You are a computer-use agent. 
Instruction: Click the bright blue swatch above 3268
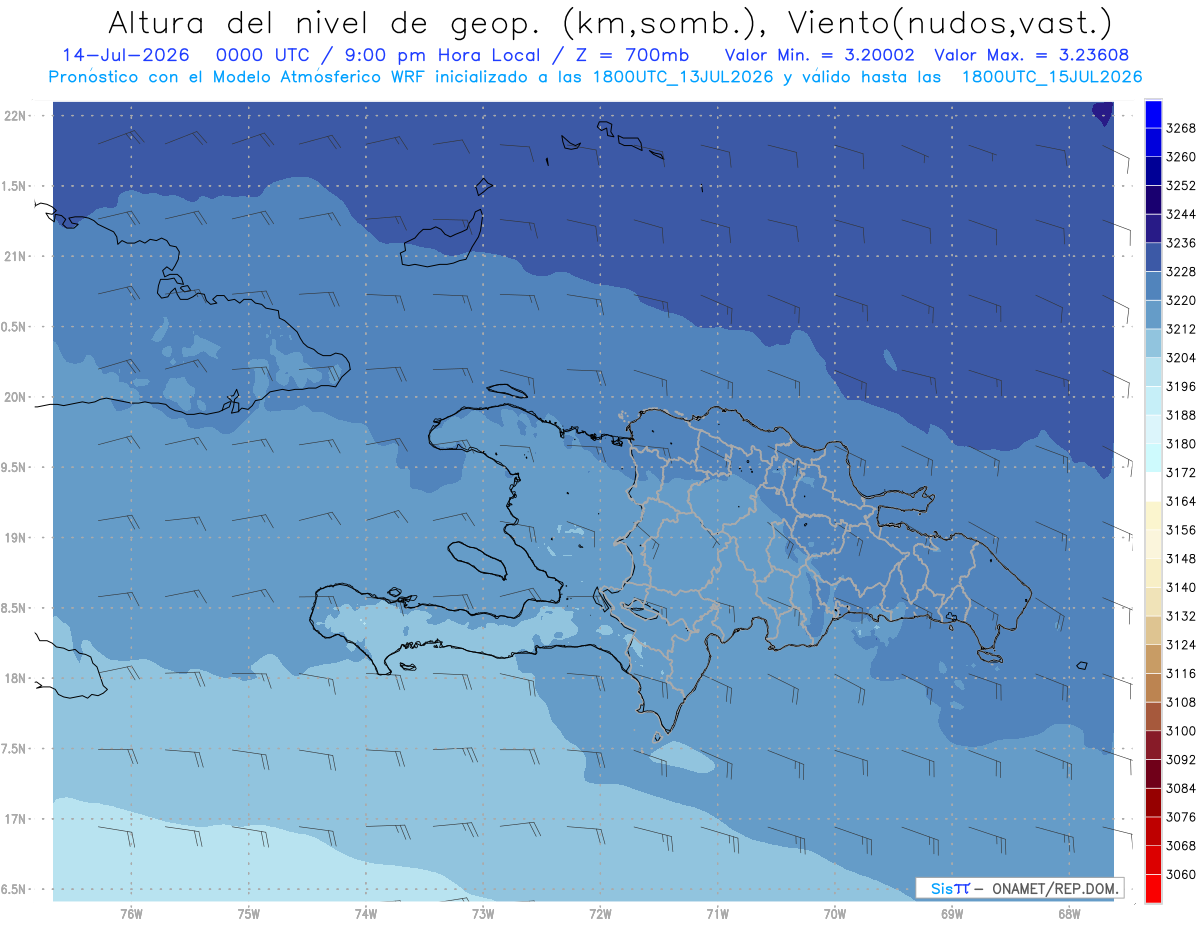[1153, 114]
